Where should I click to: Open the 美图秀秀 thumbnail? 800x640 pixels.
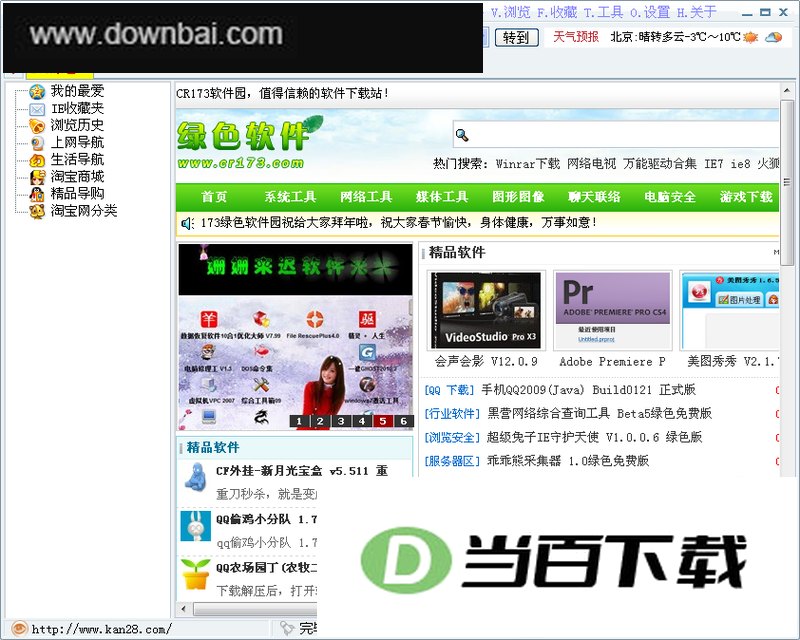(730, 310)
